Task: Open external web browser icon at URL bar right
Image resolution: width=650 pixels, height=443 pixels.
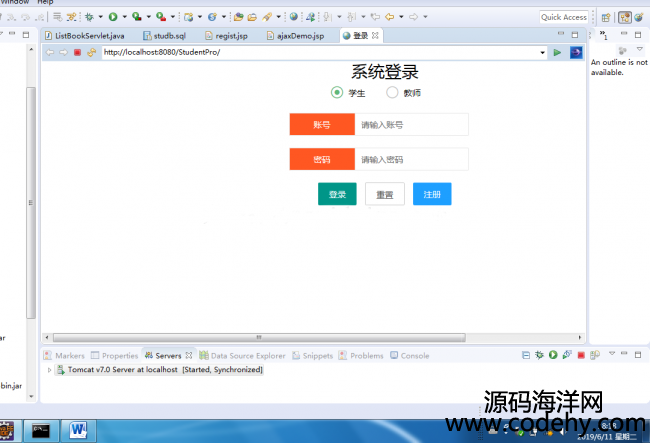Action: [576, 52]
